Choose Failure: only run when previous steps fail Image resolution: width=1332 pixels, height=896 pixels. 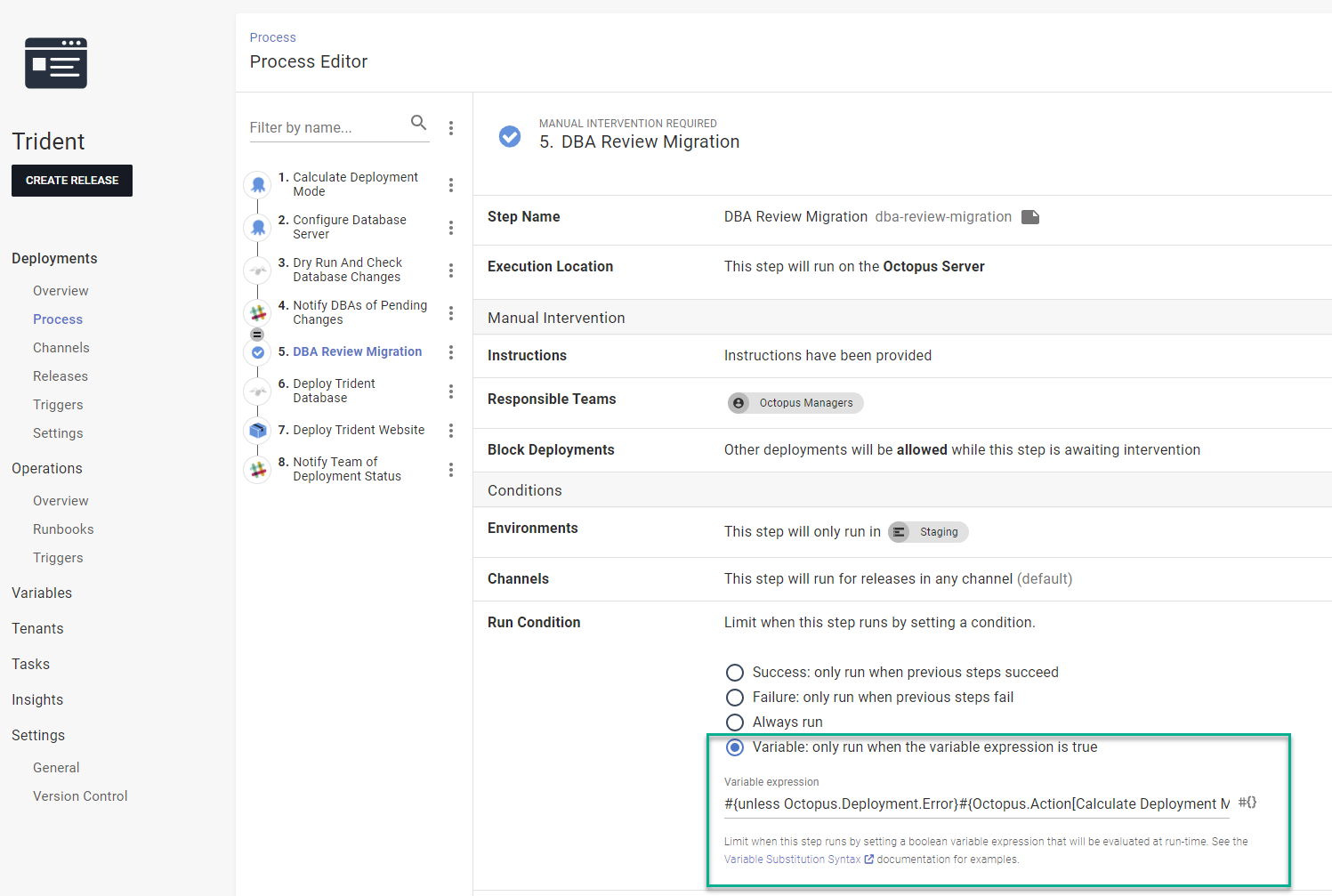pos(735,697)
